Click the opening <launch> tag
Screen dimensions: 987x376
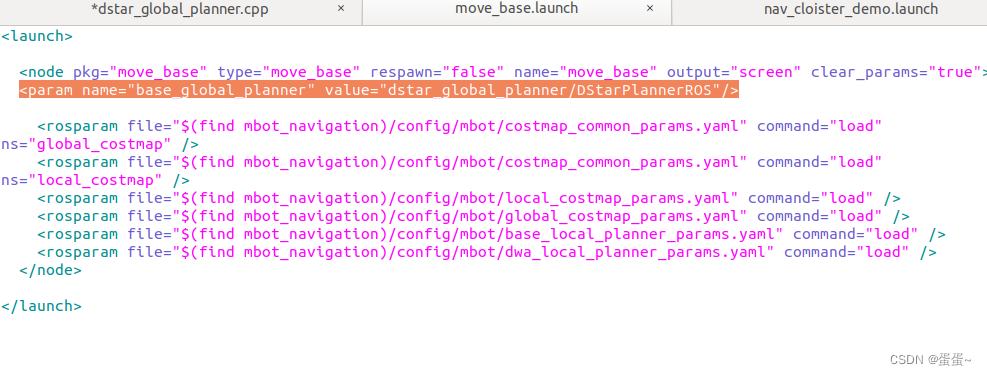tap(37, 36)
